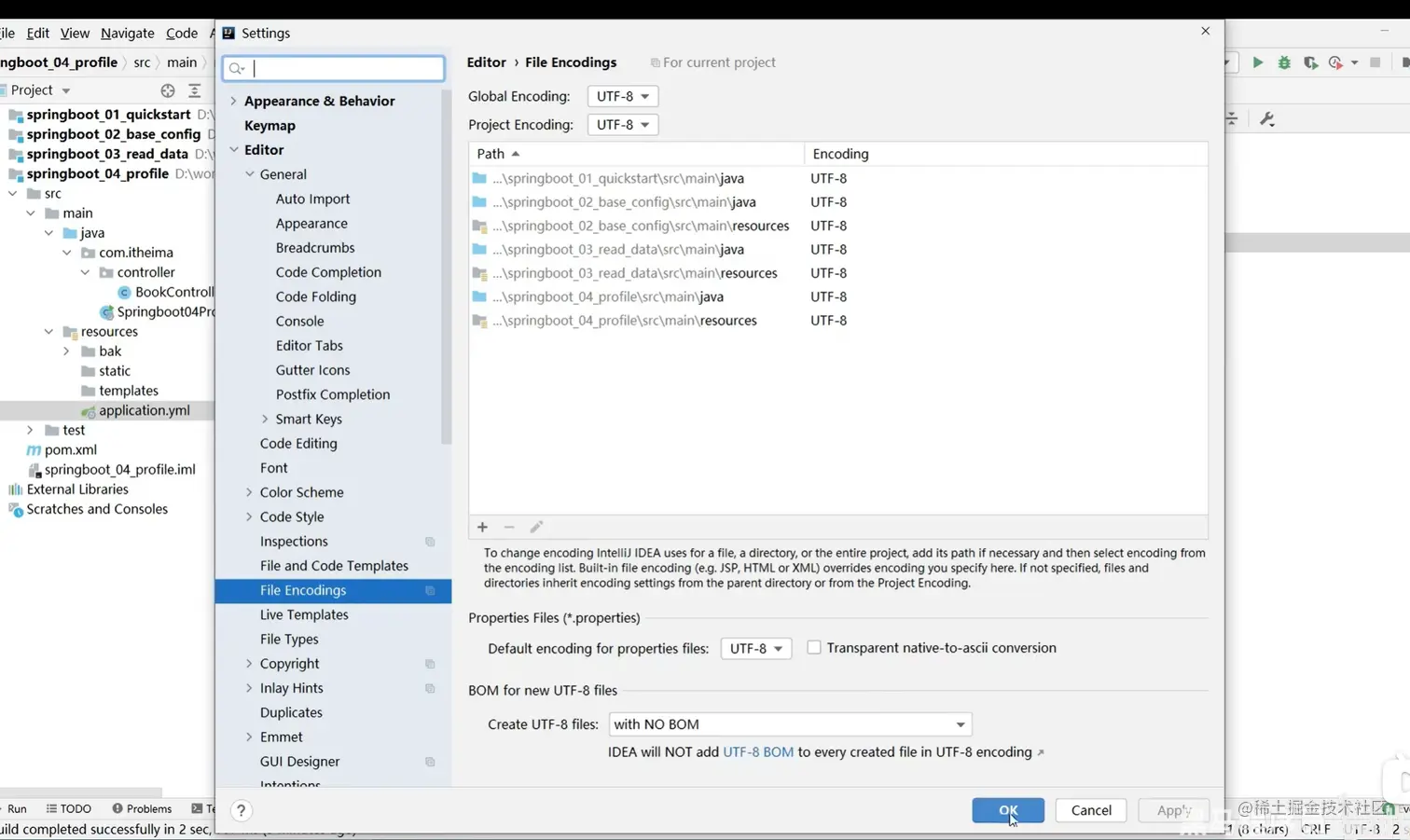The width and height of the screenshot is (1410, 840).
Task: Select Code Completion settings page
Action: [328, 272]
